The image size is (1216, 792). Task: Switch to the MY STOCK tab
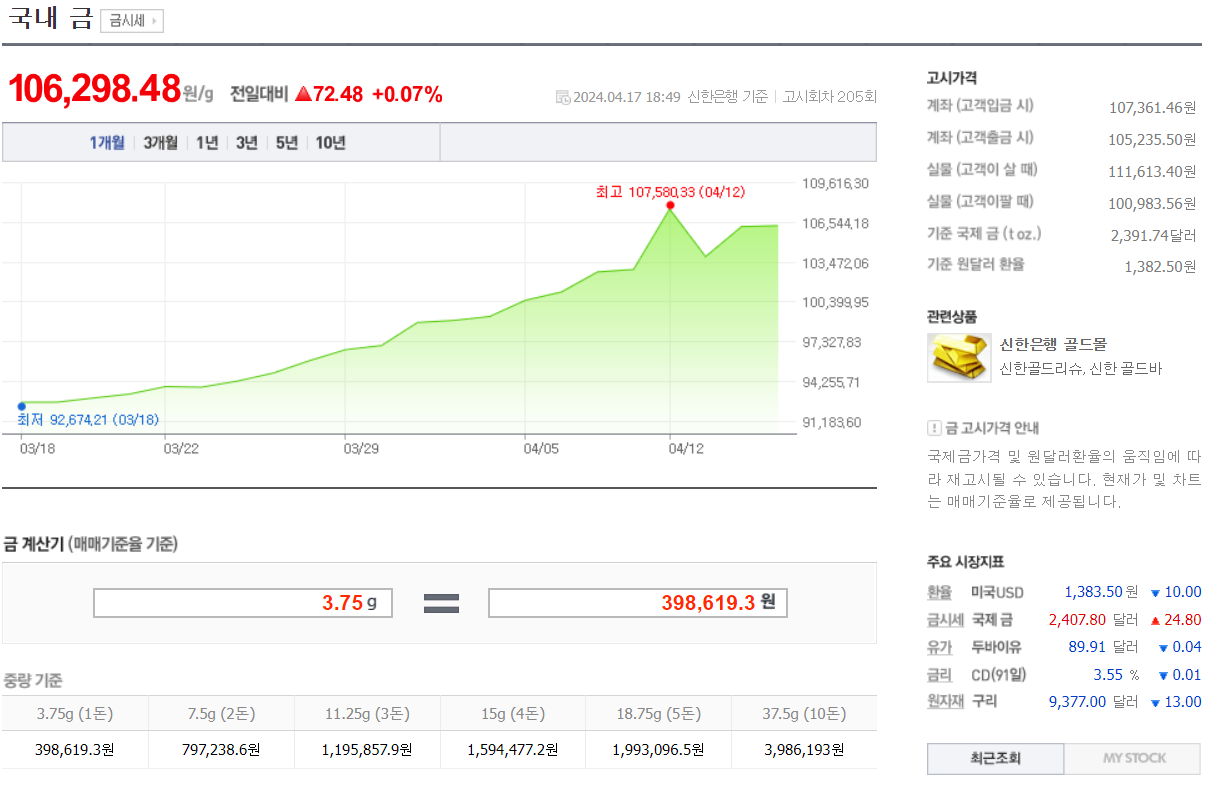pos(1133,758)
